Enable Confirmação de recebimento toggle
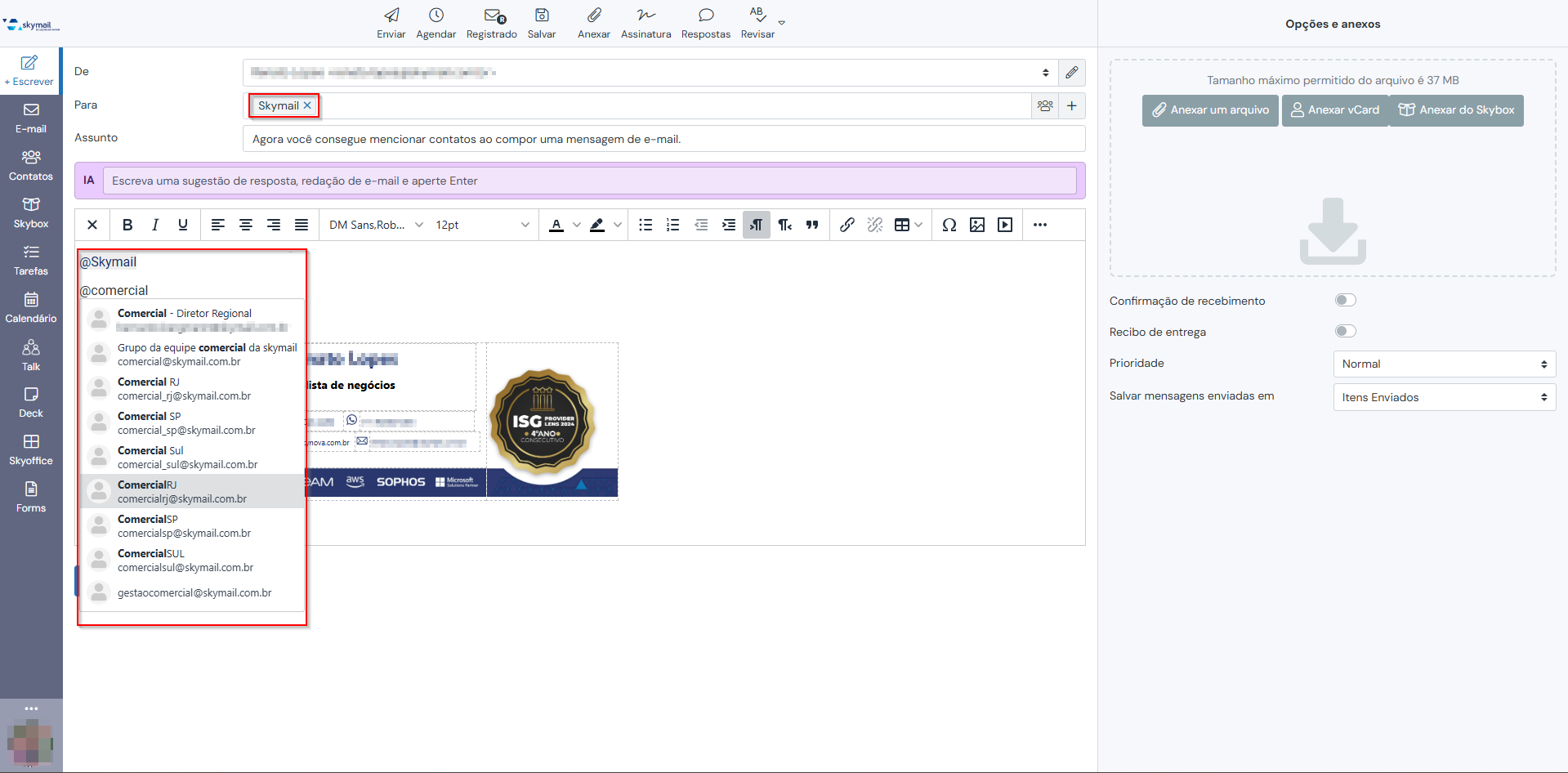The image size is (1568, 773). (x=1345, y=301)
